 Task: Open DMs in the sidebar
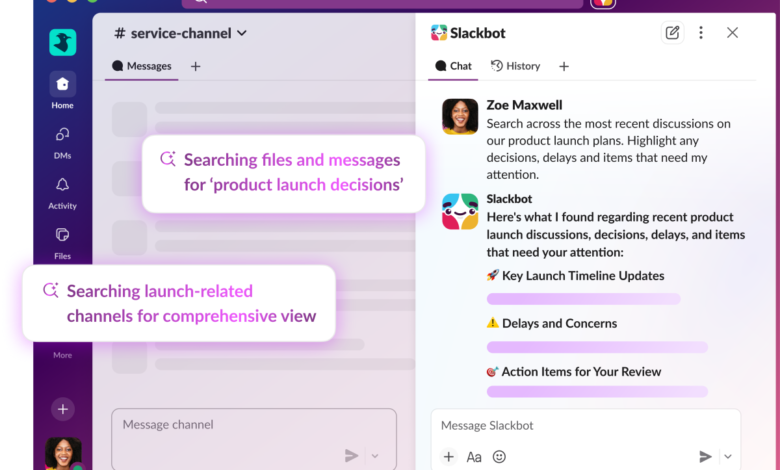pyautogui.click(x=63, y=143)
